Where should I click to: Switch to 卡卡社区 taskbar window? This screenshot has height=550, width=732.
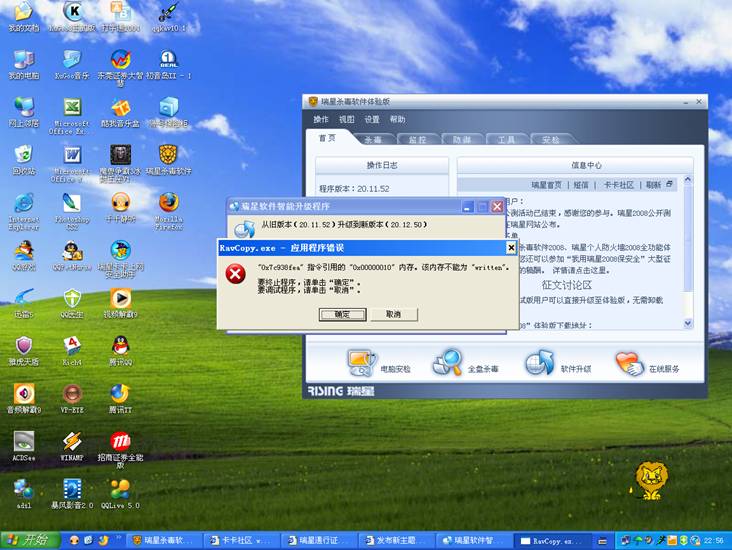tap(241, 541)
